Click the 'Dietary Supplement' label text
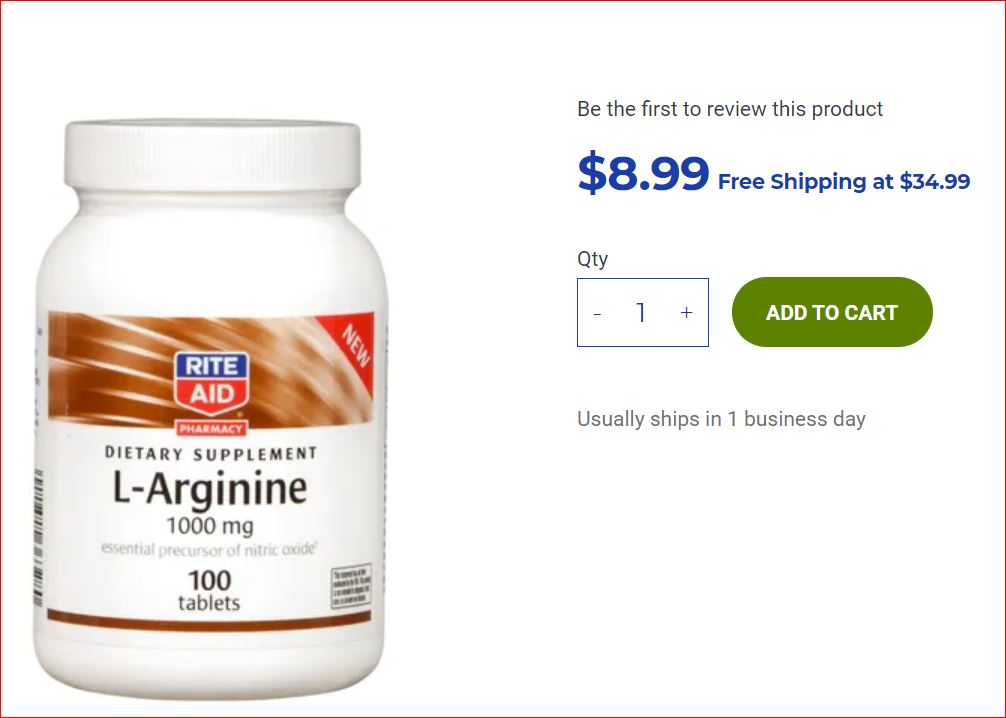 coord(210,454)
